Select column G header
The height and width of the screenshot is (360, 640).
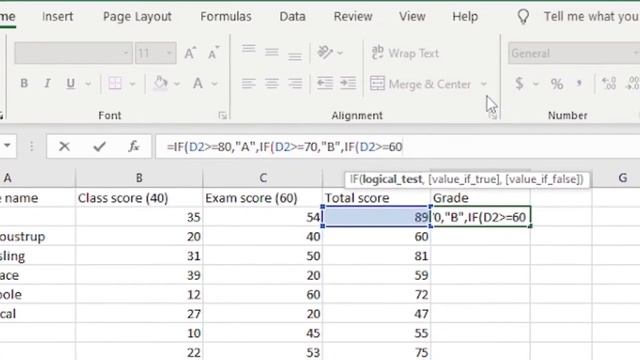[x=622, y=178]
